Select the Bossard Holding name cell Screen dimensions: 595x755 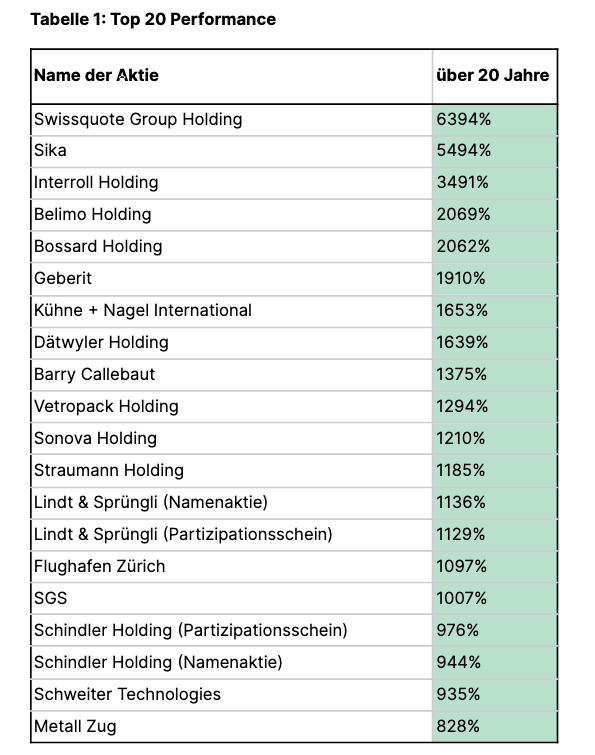[232, 247]
